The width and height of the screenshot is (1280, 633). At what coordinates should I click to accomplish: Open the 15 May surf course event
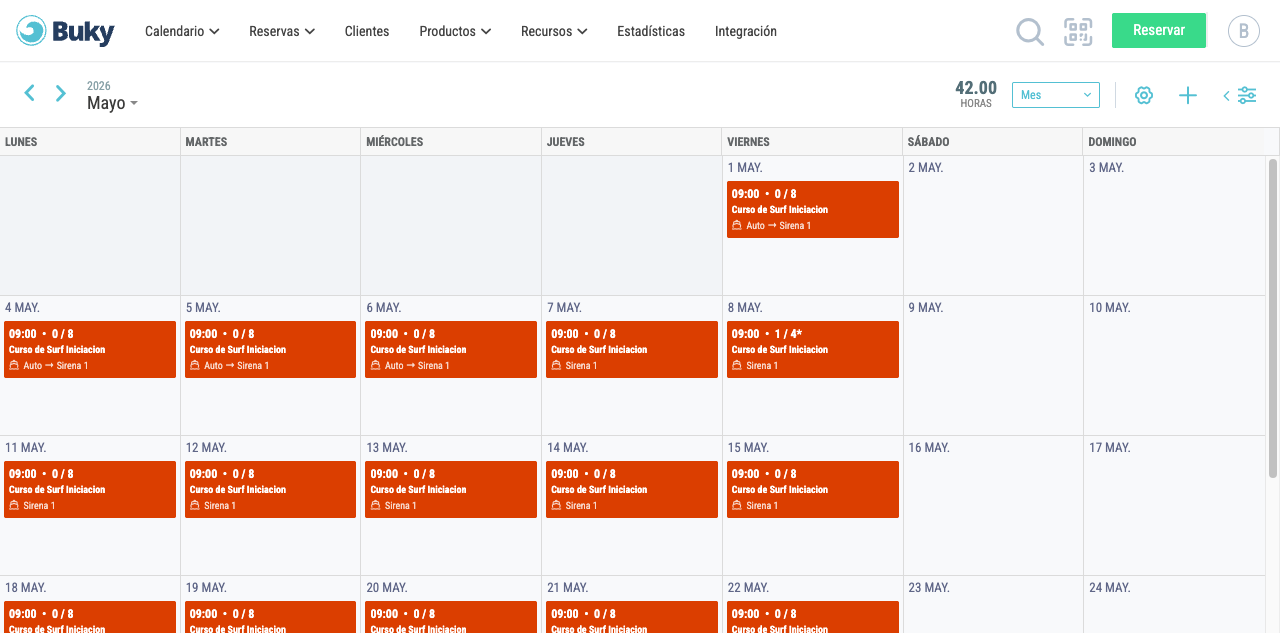pyautogui.click(x=813, y=489)
